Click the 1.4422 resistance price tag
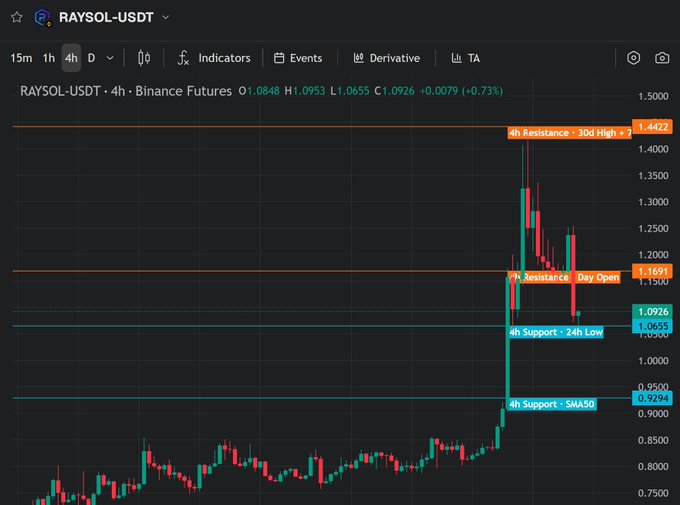This screenshot has height=505, width=680. tap(652, 127)
